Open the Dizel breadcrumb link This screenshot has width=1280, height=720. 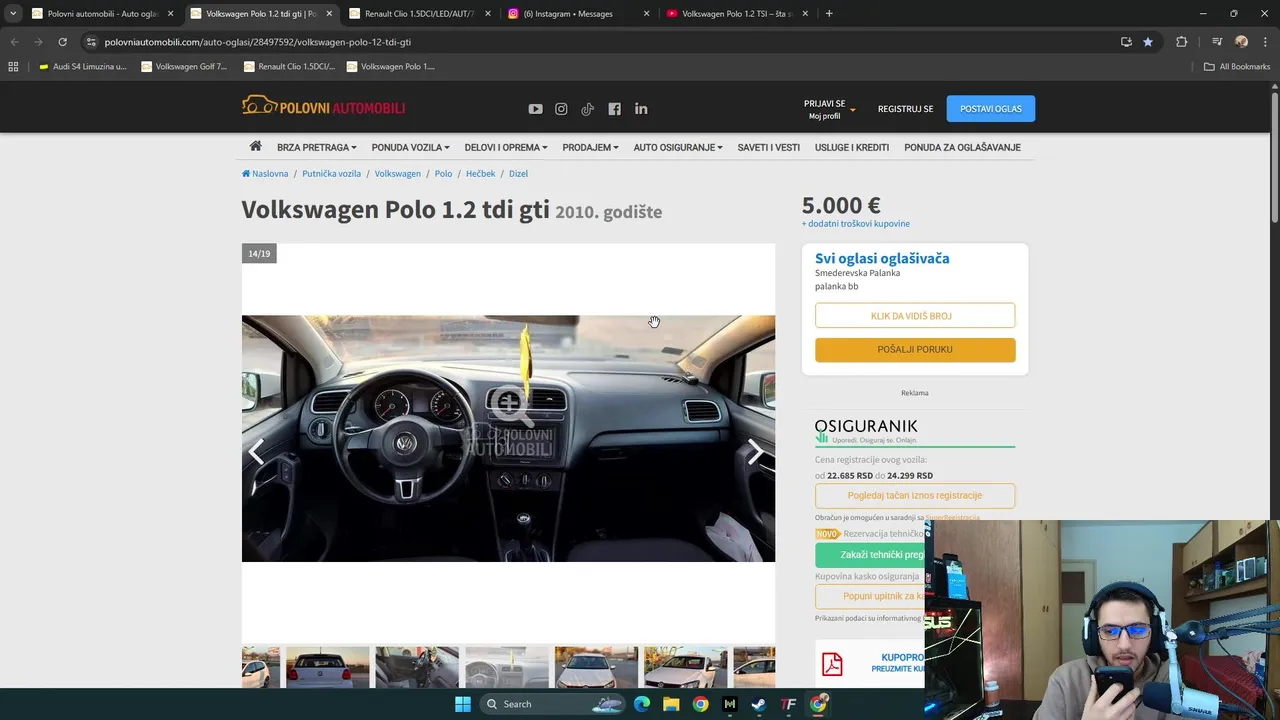(518, 174)
